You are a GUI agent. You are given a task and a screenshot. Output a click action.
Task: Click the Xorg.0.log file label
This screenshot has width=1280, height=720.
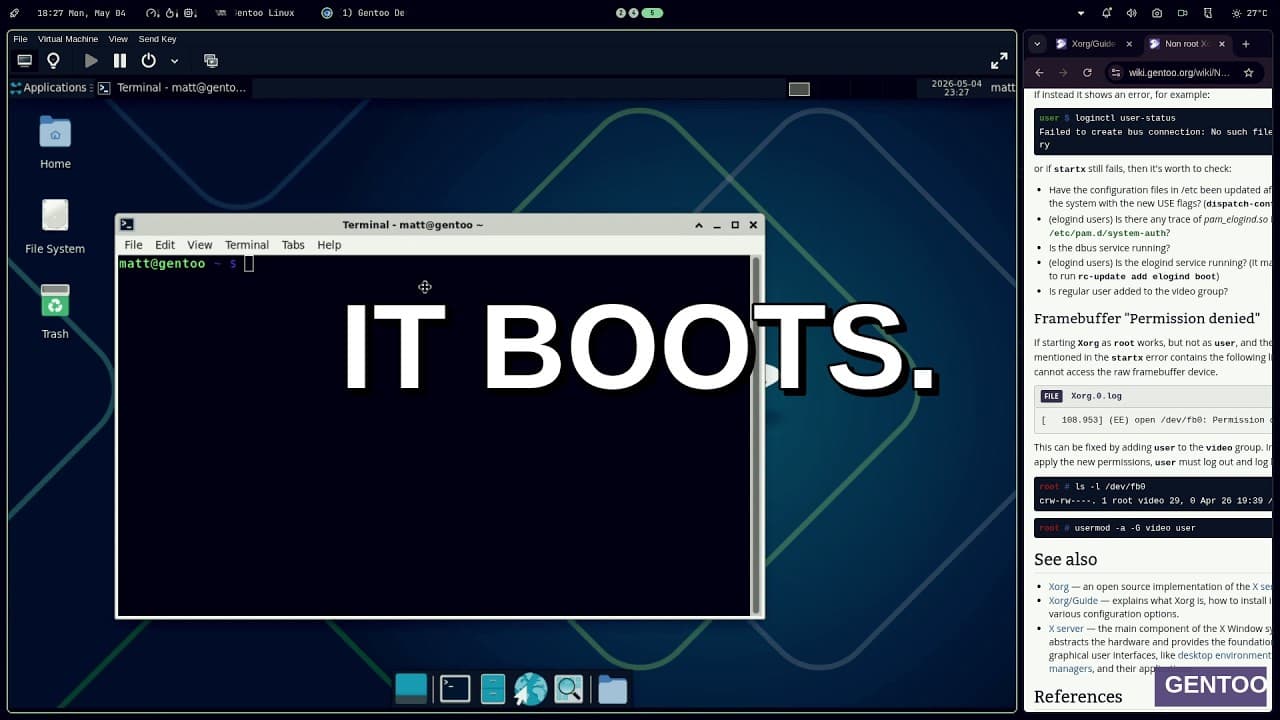point(1097,396)
